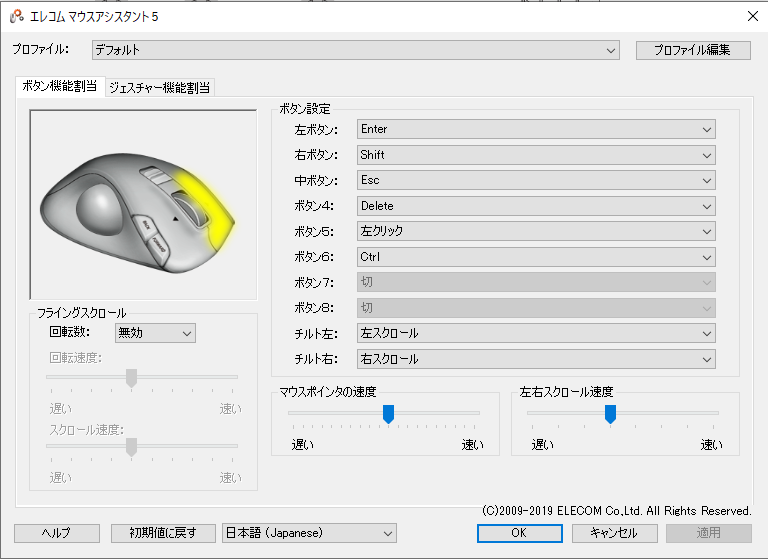
Task: Open the 右ボタン dropdown set to Shift
Action: click(x=536, y=155)
